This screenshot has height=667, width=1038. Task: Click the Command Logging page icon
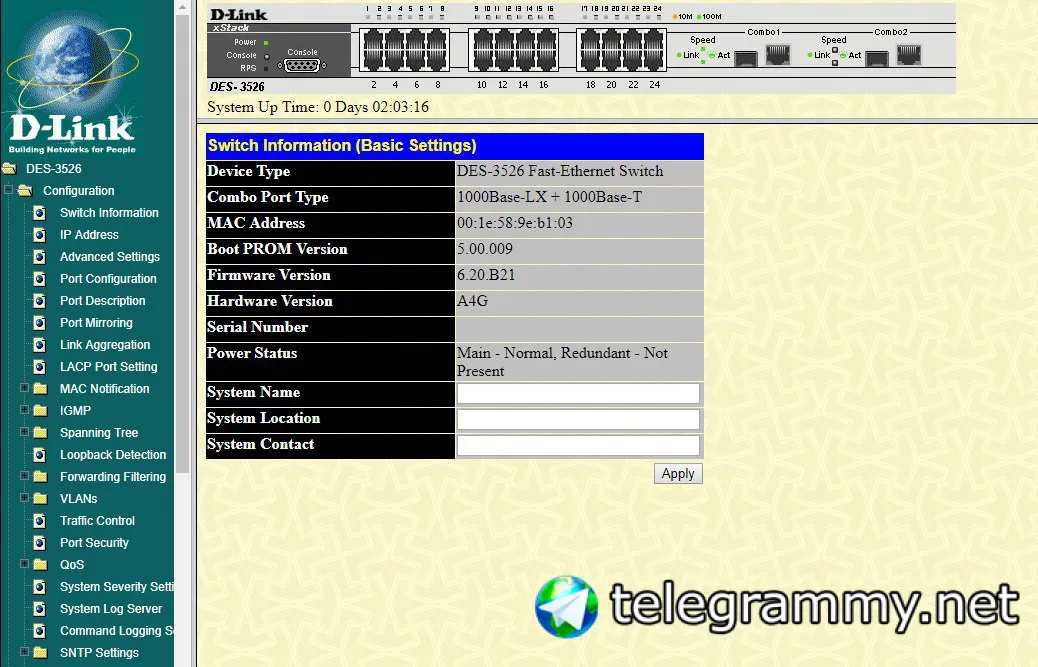click(x=40, y=631)
